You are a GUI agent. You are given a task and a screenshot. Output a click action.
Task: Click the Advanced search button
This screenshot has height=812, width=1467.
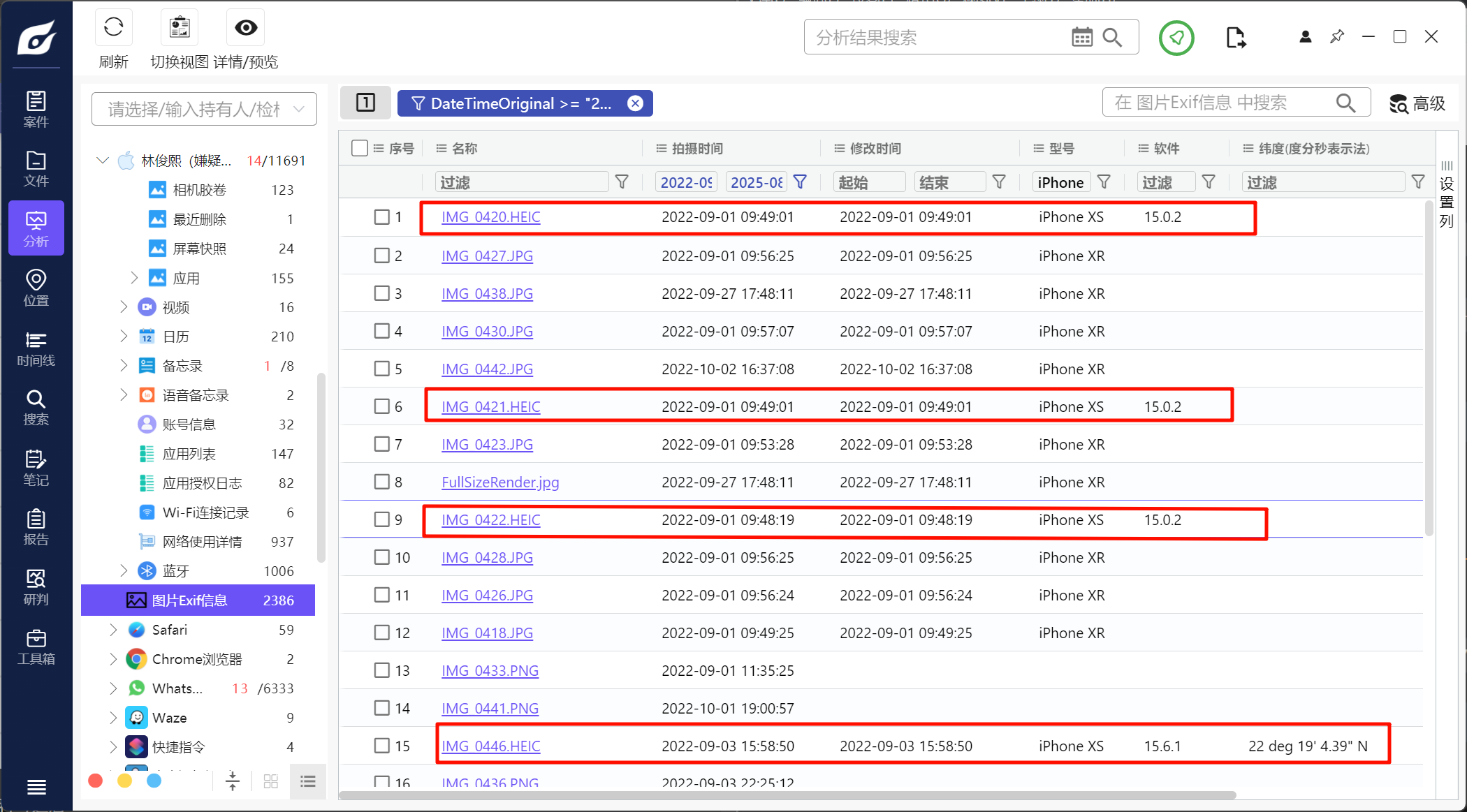click(1417, 103)
